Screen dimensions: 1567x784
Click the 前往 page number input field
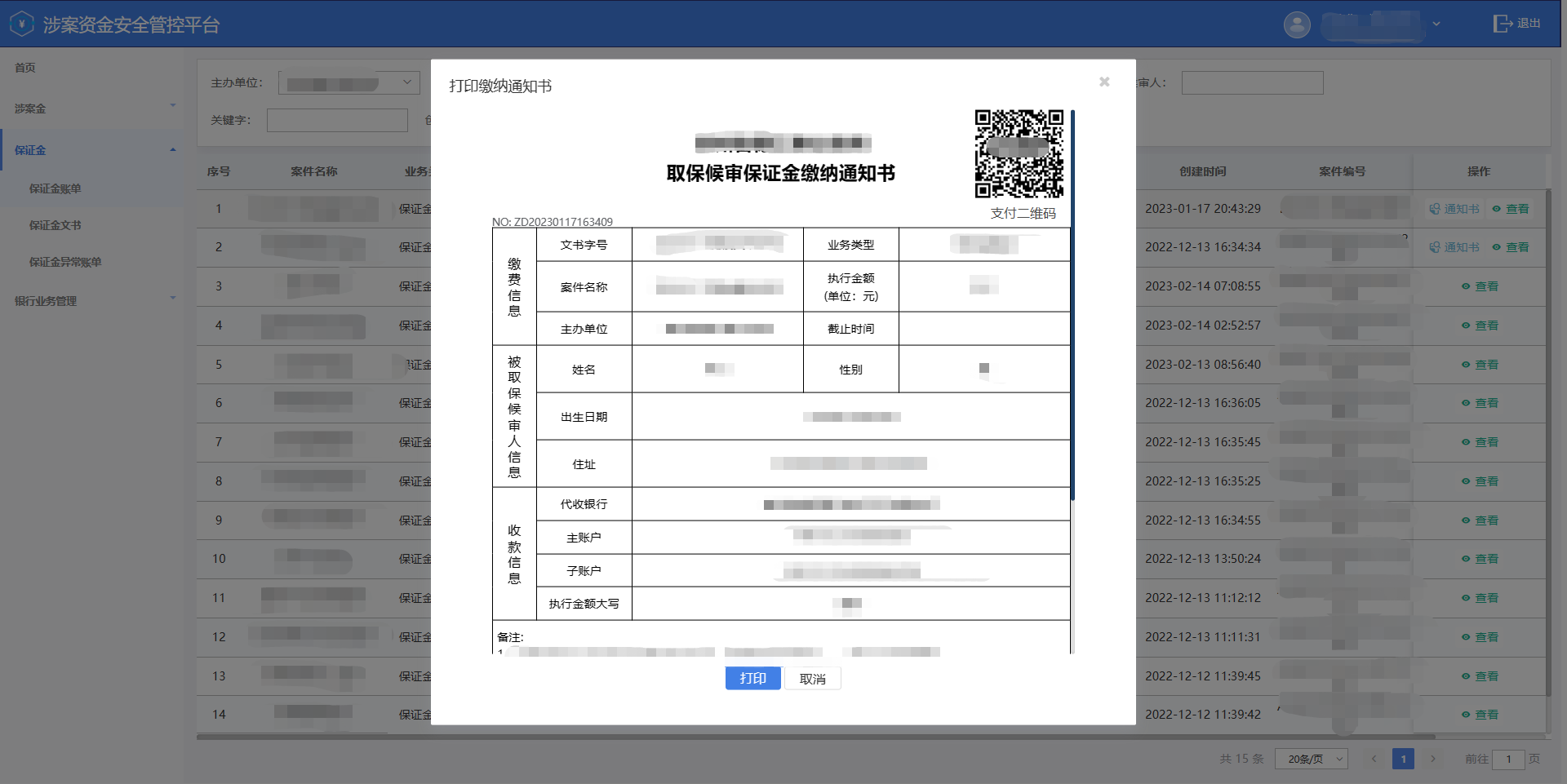pos(1510,759)
